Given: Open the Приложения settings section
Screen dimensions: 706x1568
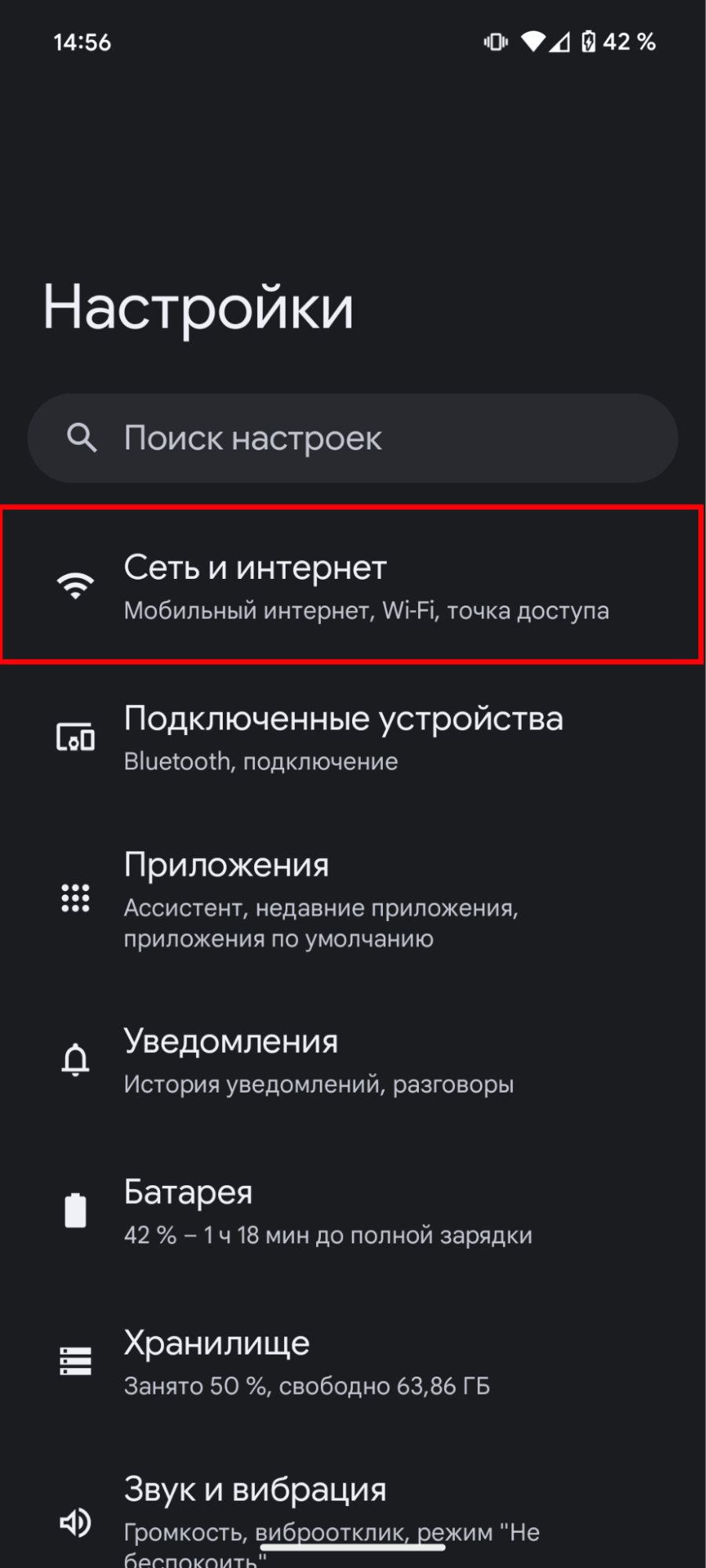Looking at the screenshot, I should coord(353,899).
